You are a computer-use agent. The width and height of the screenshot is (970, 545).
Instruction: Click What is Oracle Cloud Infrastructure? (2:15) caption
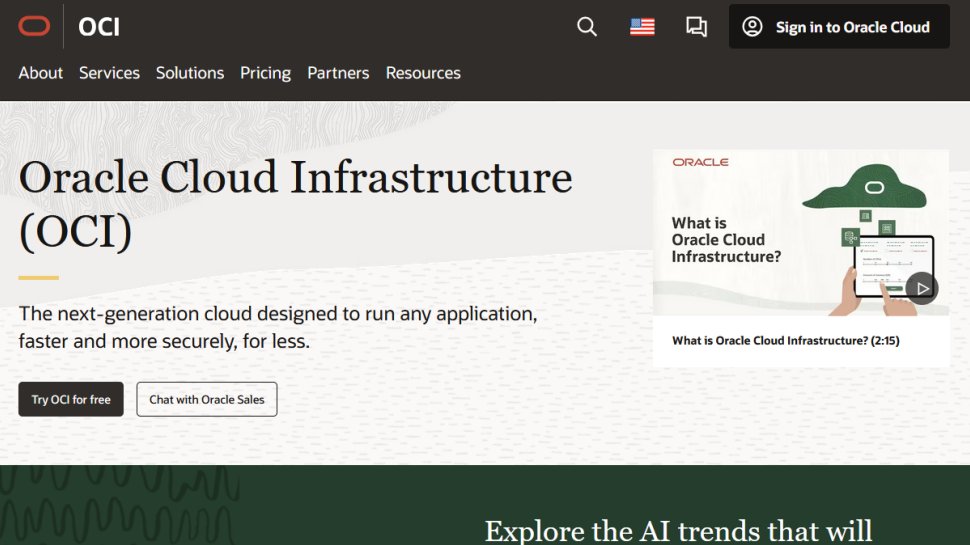(x=786, y=340)
